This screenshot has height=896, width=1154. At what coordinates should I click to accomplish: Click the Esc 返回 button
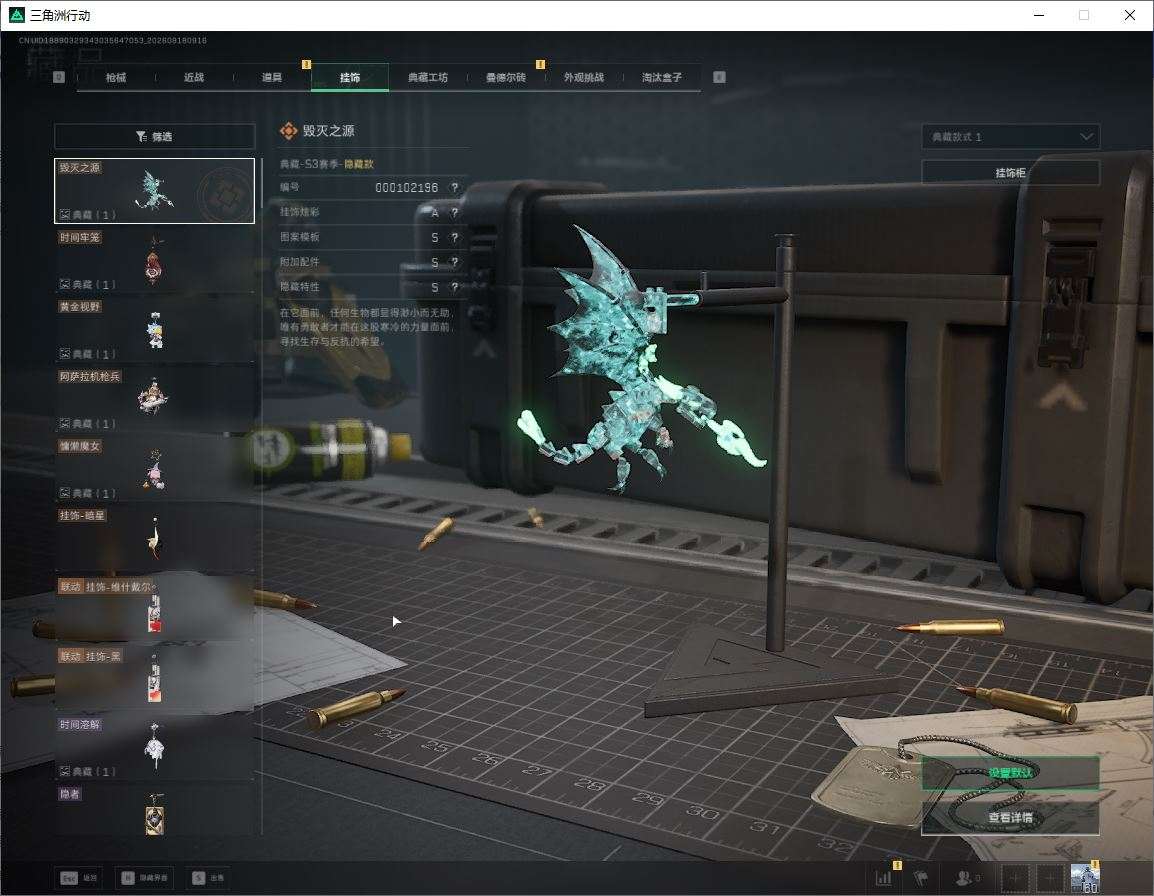click(79, 878)
